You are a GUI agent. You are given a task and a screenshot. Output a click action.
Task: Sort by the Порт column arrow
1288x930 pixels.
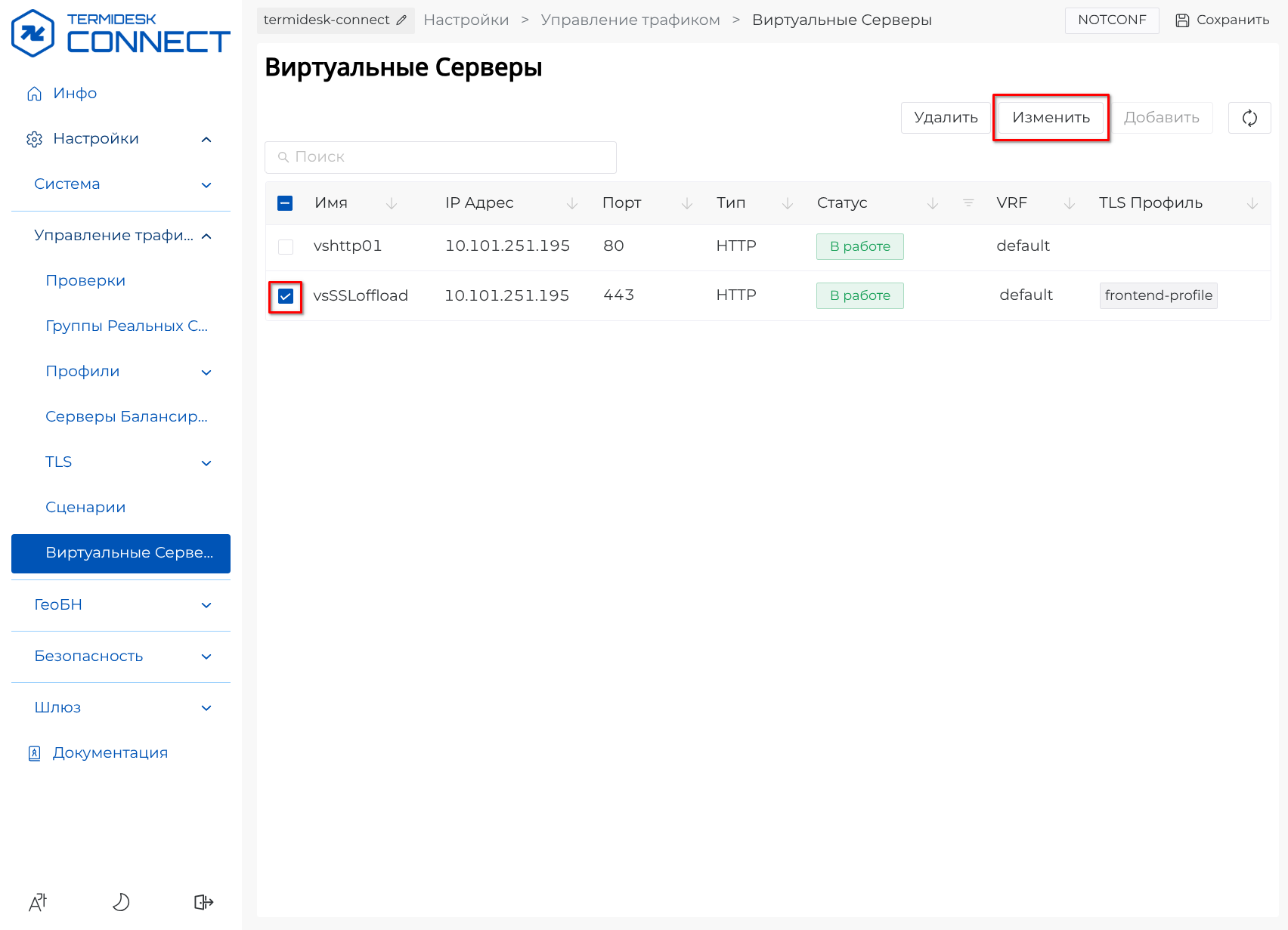pyautogui.click(x=686, y=203)
